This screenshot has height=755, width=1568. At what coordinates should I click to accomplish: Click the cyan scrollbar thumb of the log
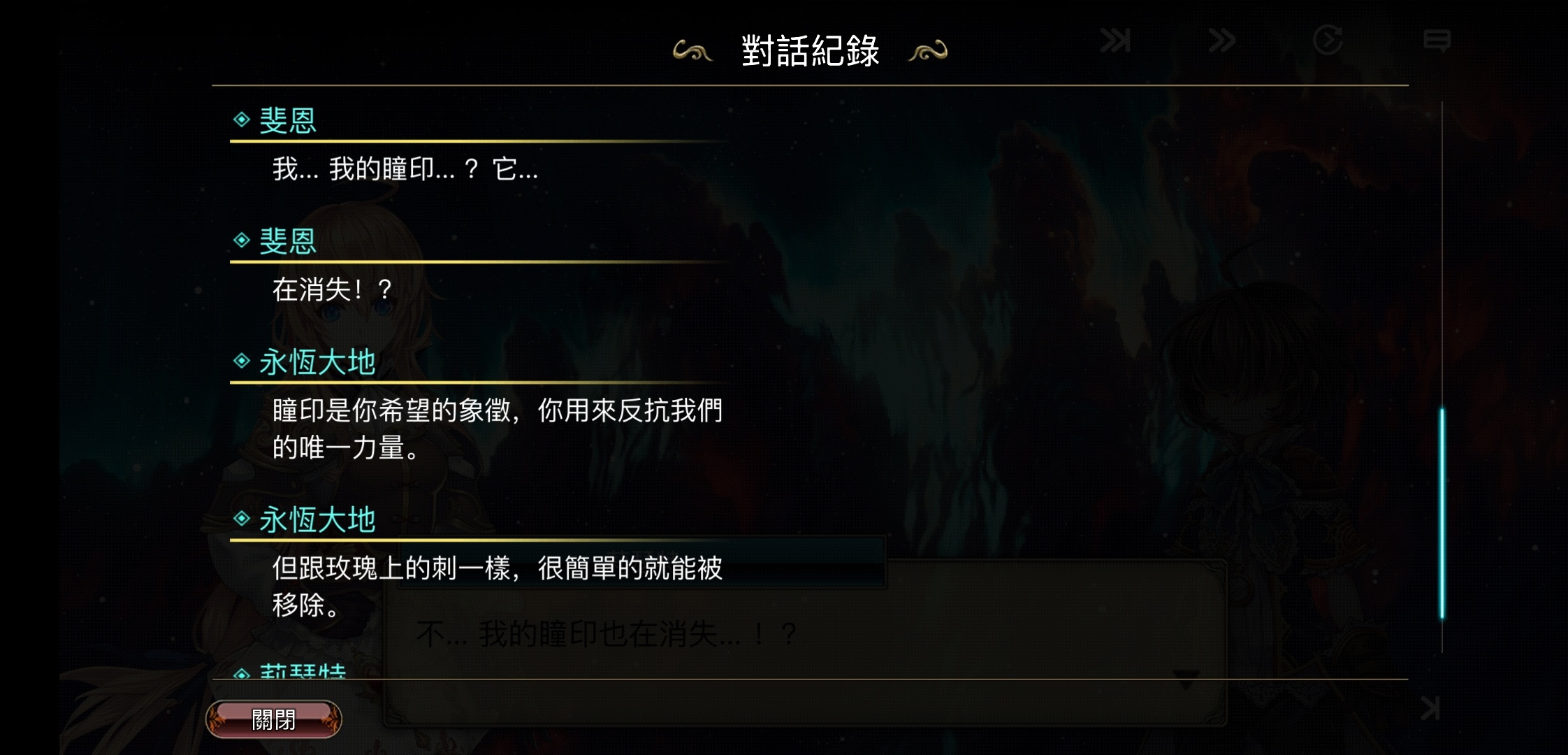point(1442,514)
